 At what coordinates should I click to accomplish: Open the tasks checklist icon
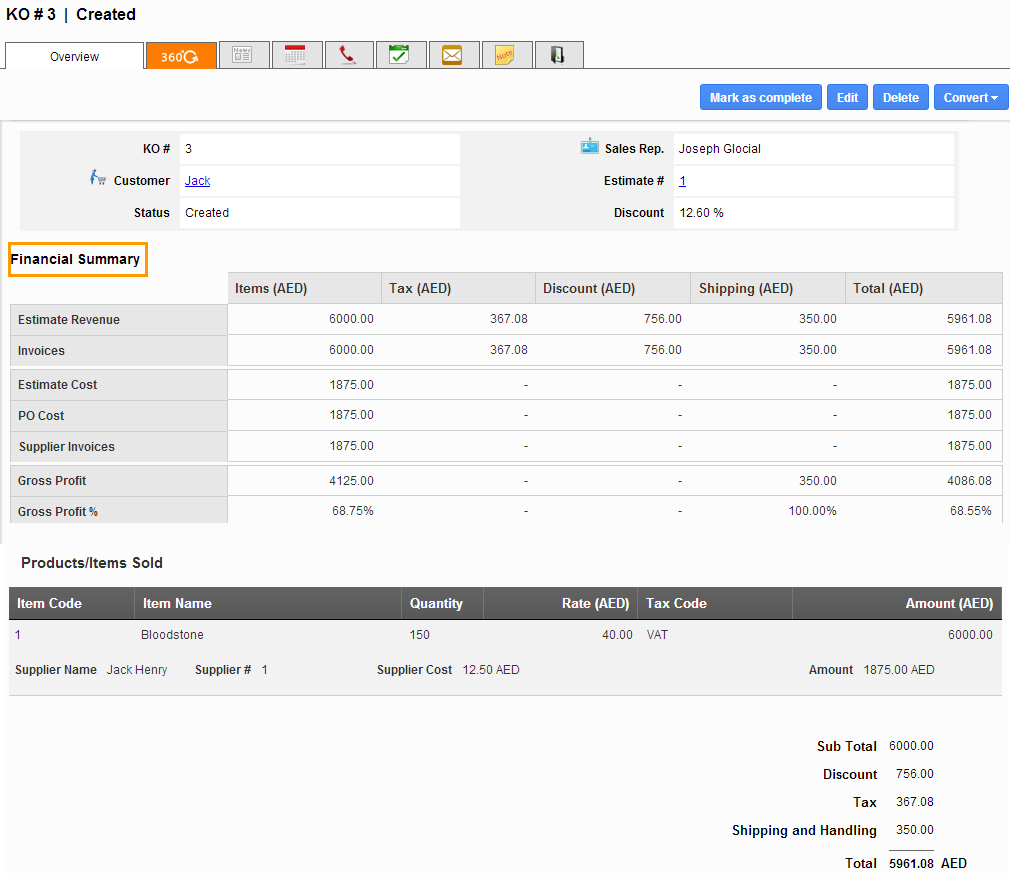coord(401,55)
